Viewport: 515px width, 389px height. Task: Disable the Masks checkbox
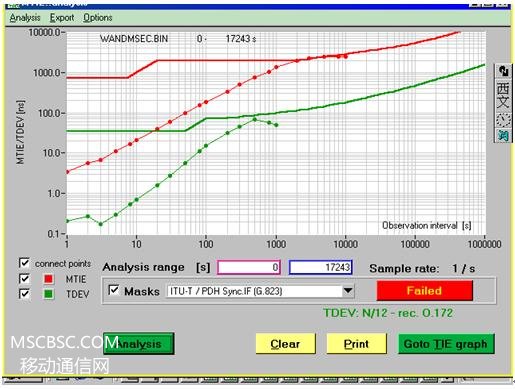(x=114, y=290)
